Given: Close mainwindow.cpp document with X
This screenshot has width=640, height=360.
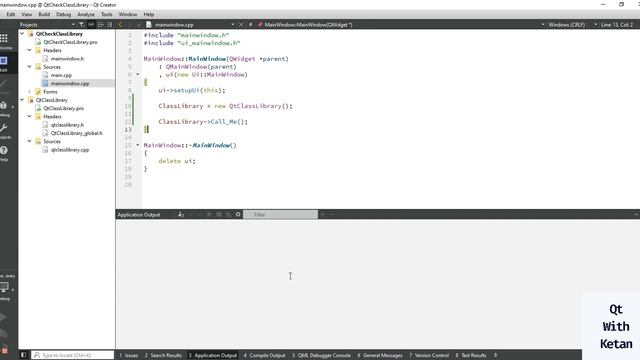Looking at the screenshot, I should pyautogui.click(x=241, y=24).
